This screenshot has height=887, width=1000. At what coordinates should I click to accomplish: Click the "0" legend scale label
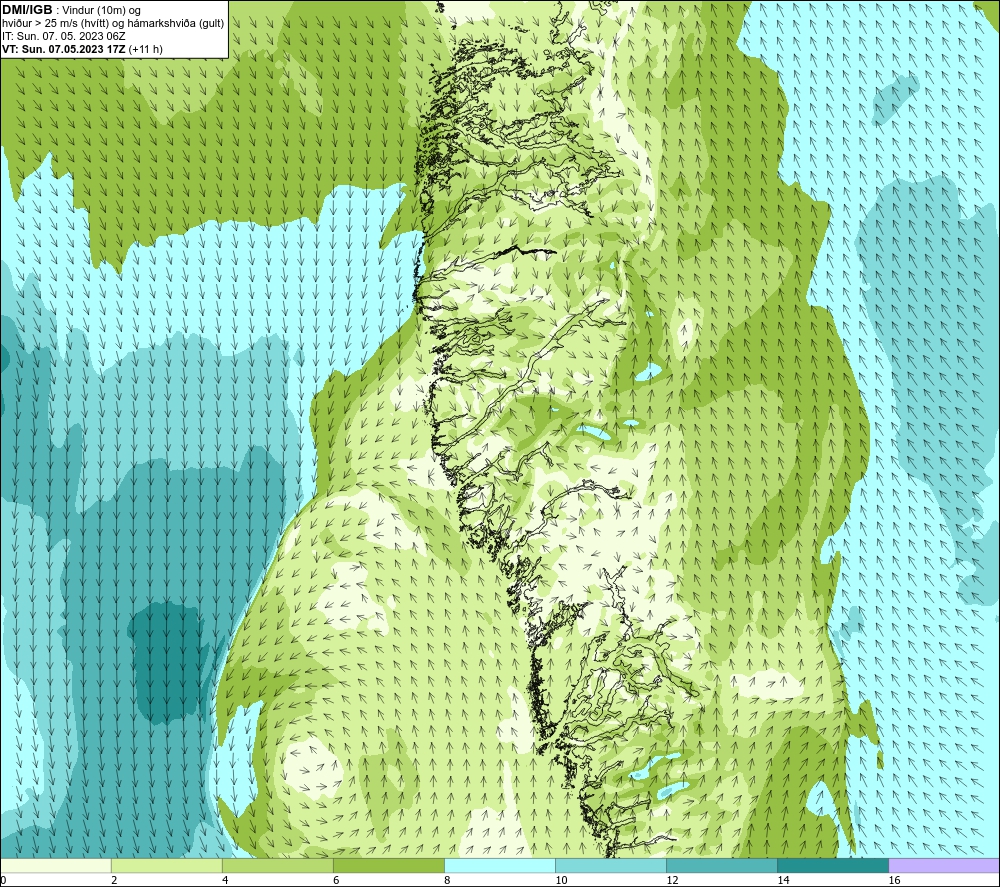click(3, 880)
